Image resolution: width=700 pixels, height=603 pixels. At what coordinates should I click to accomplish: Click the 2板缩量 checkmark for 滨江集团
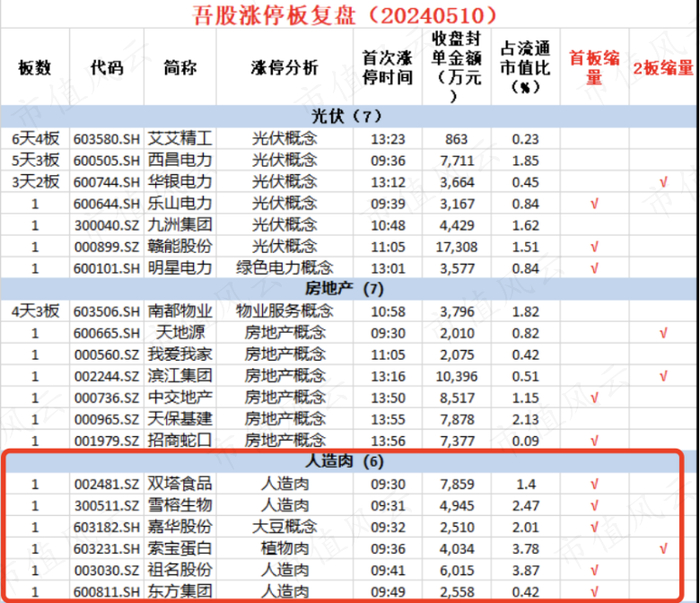point(663,376)
